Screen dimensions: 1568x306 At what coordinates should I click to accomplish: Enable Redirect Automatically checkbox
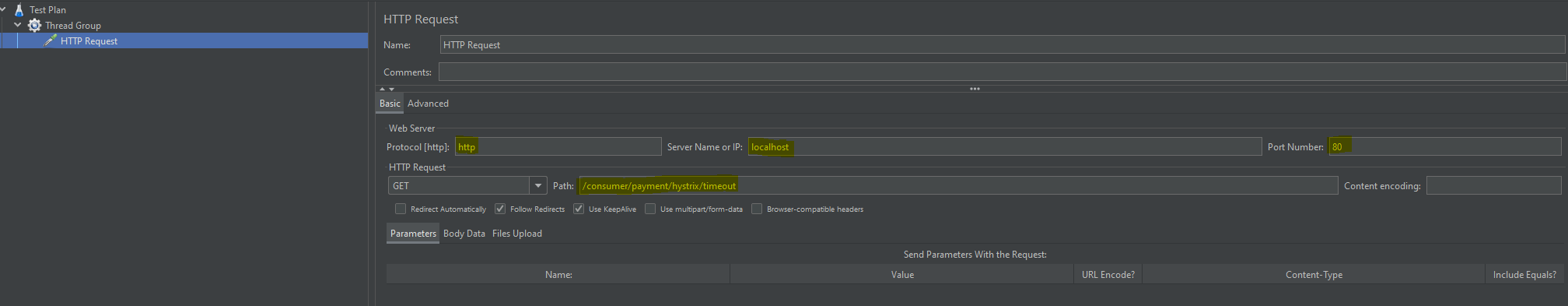pyautogui.click(x=401, y=209)
